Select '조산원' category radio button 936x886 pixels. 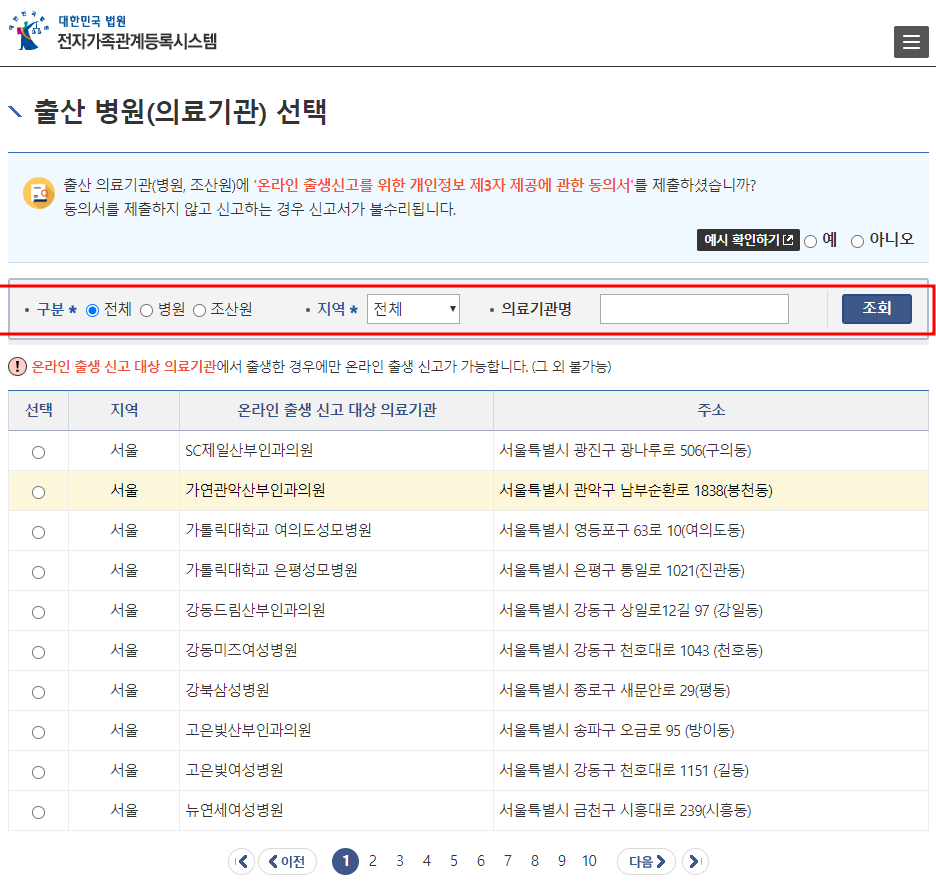199,310
